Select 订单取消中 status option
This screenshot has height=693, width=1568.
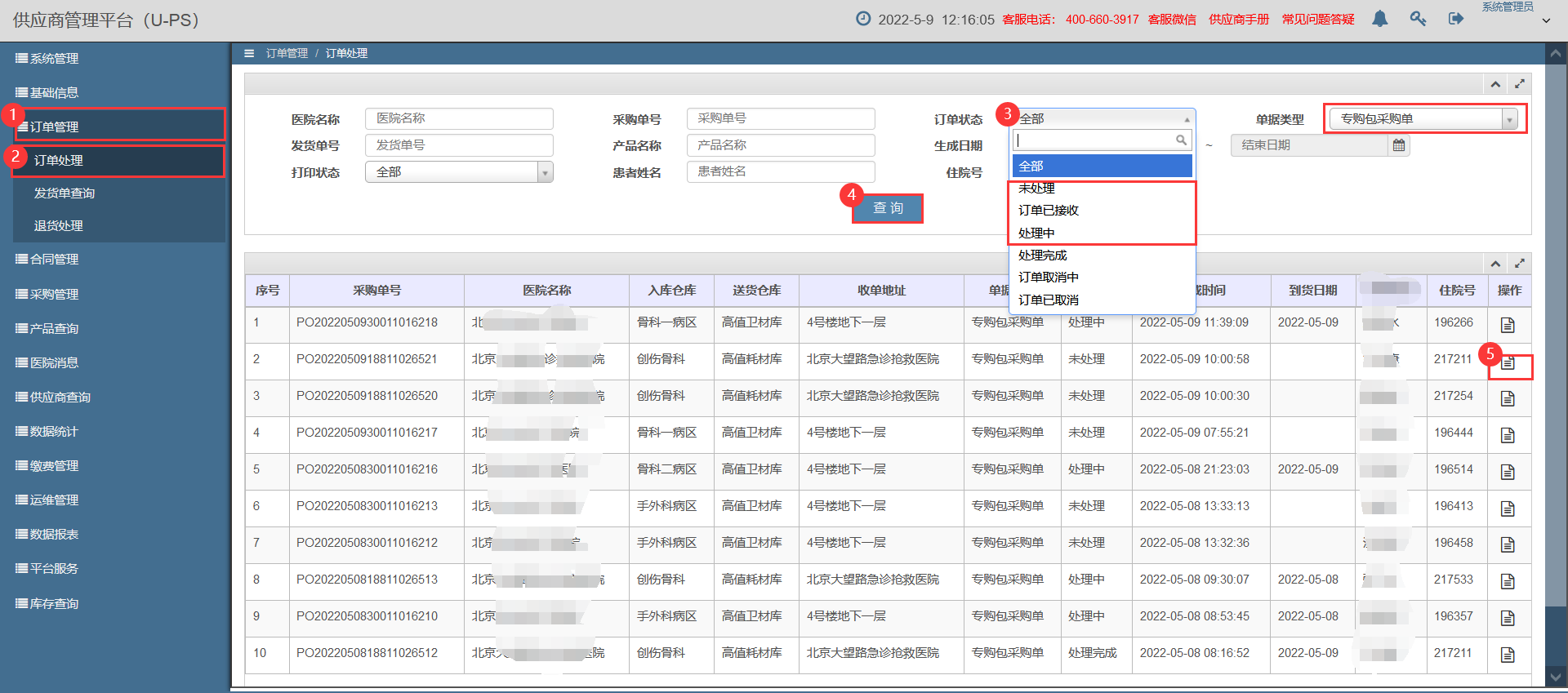tap(1102, 278)
